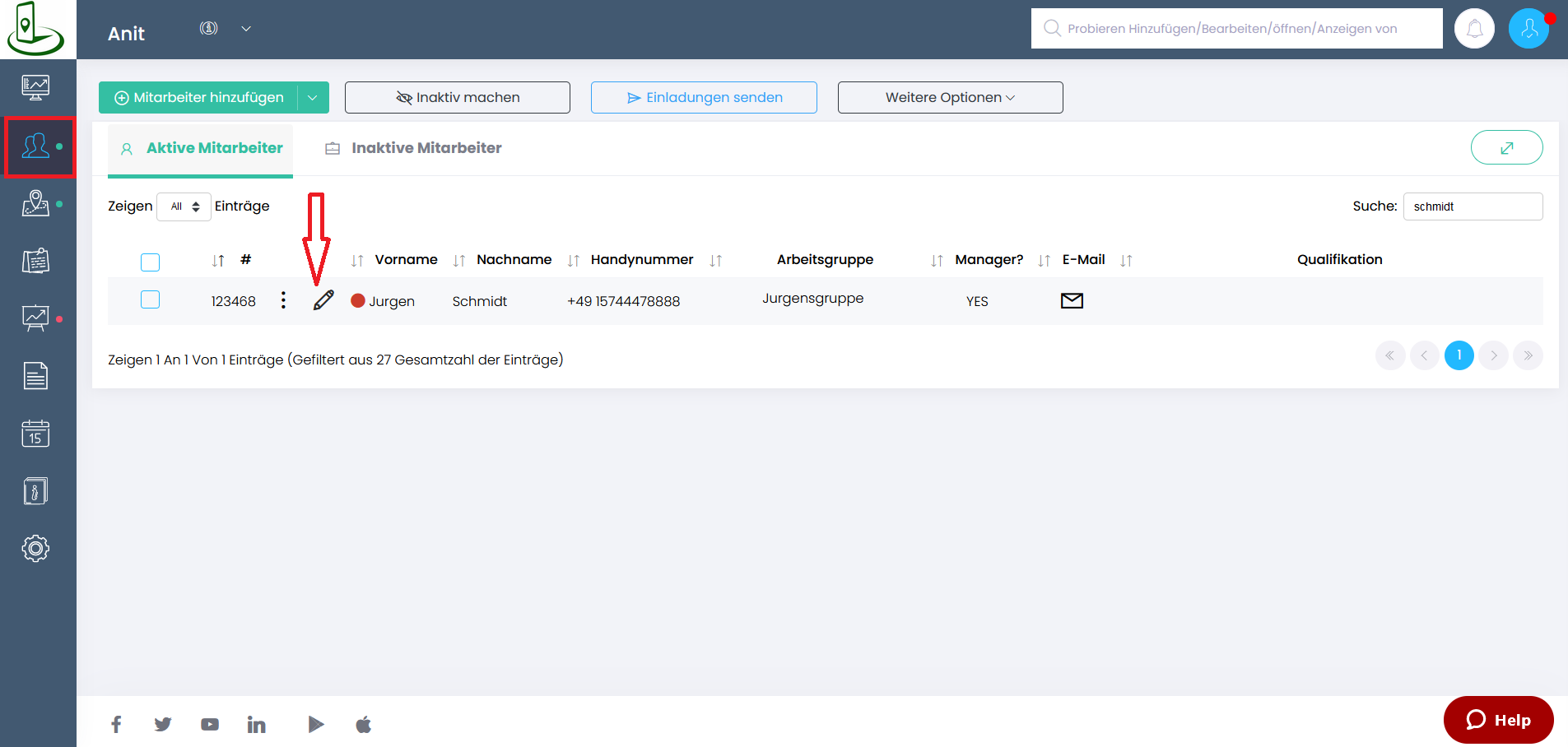Click the envelope email icon in Jurgen's row
This screenshot has width=1568, height=747.
click(1072, 300)
